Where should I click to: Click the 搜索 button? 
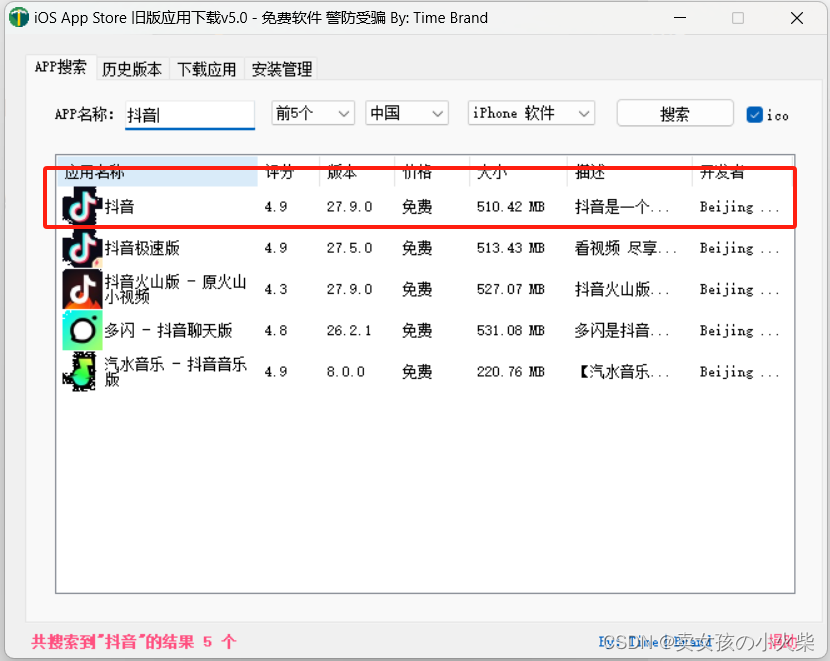675,113
